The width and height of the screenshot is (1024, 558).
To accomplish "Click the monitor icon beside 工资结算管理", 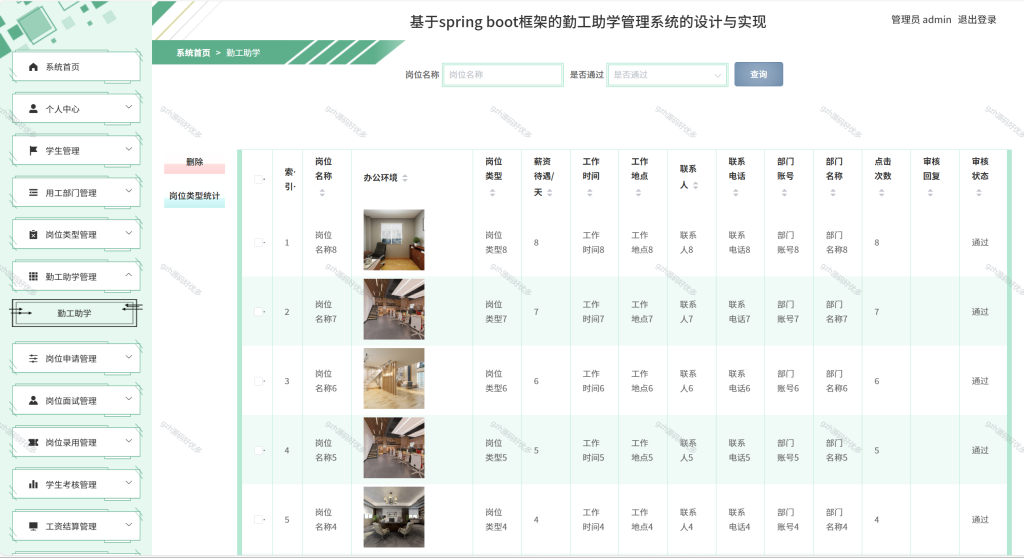I will point(33,526).
